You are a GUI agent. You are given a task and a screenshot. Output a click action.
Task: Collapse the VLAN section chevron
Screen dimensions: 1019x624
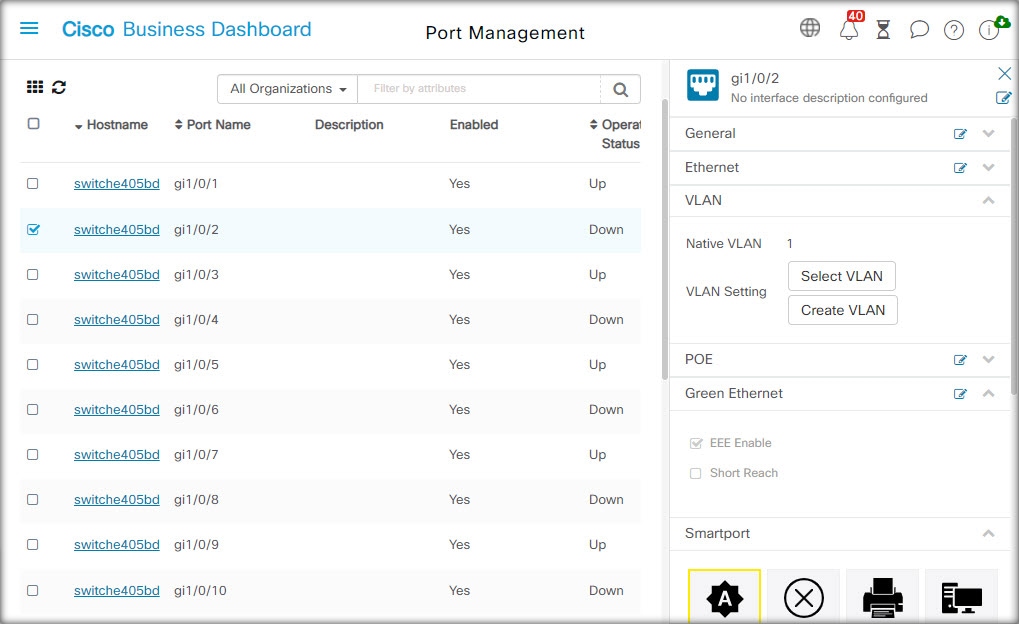pos(988,200)
